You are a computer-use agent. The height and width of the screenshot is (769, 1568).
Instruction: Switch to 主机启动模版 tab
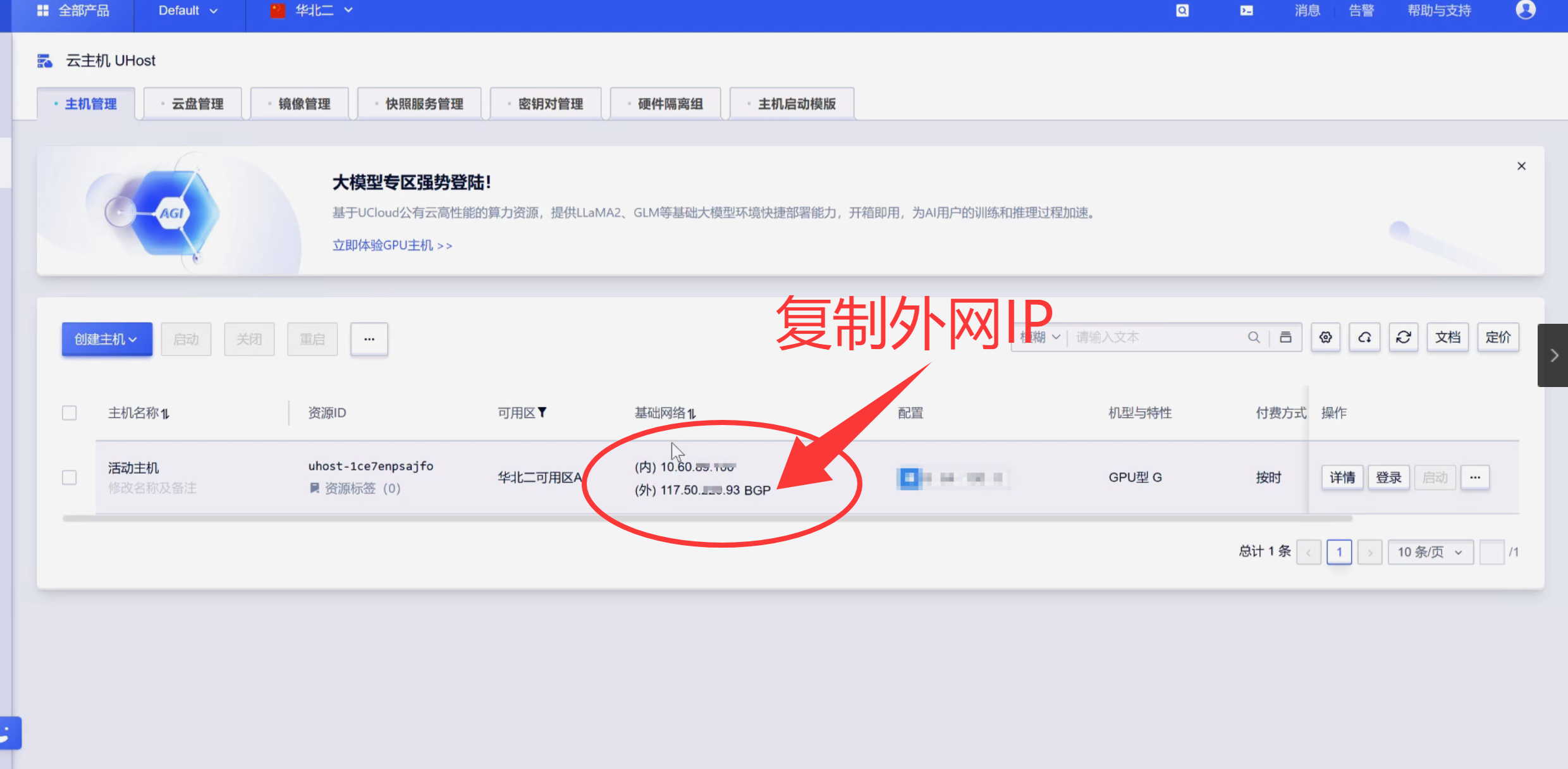coord(792,104)
